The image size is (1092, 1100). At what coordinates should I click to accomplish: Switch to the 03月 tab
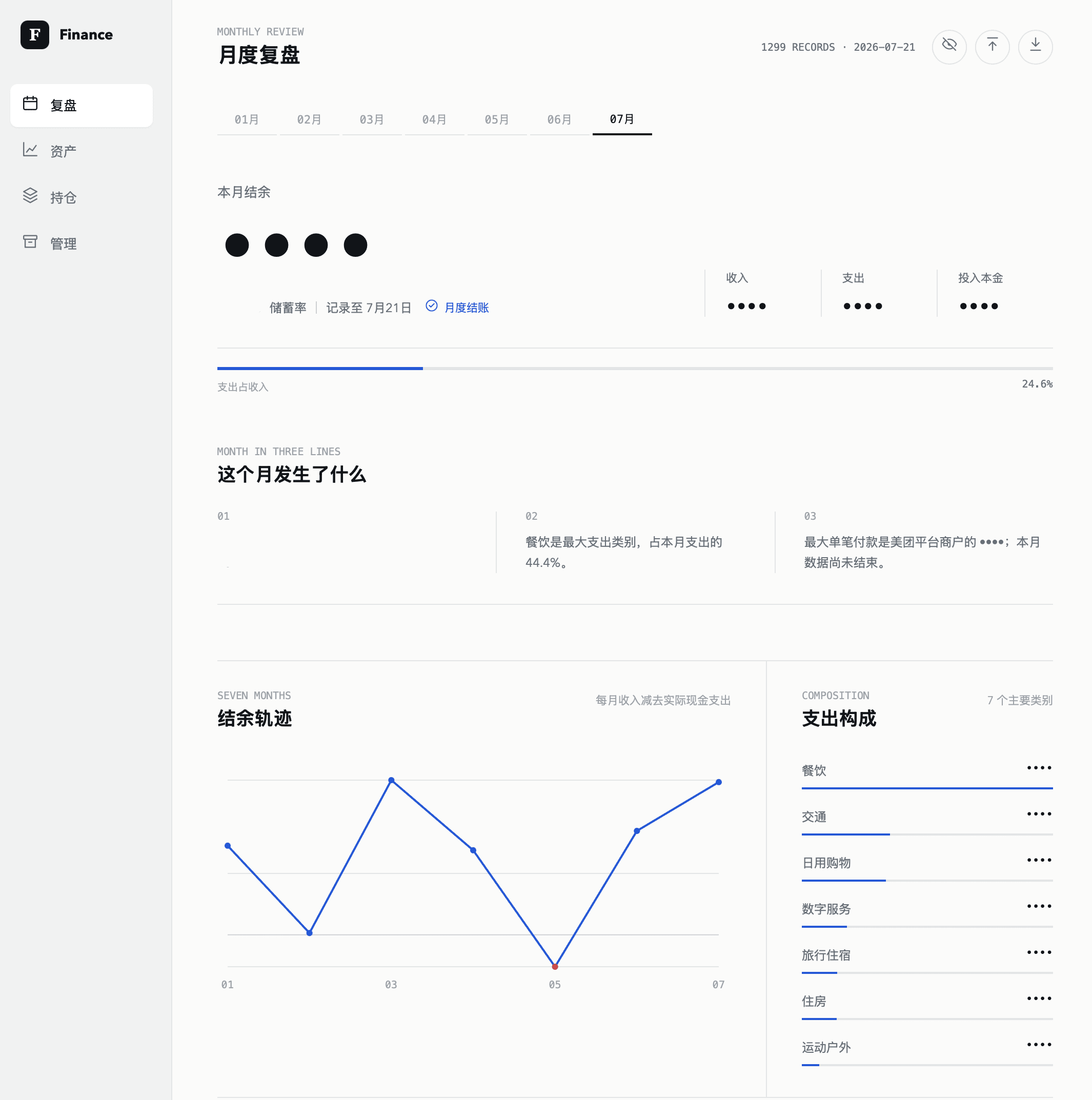(372, 119)
